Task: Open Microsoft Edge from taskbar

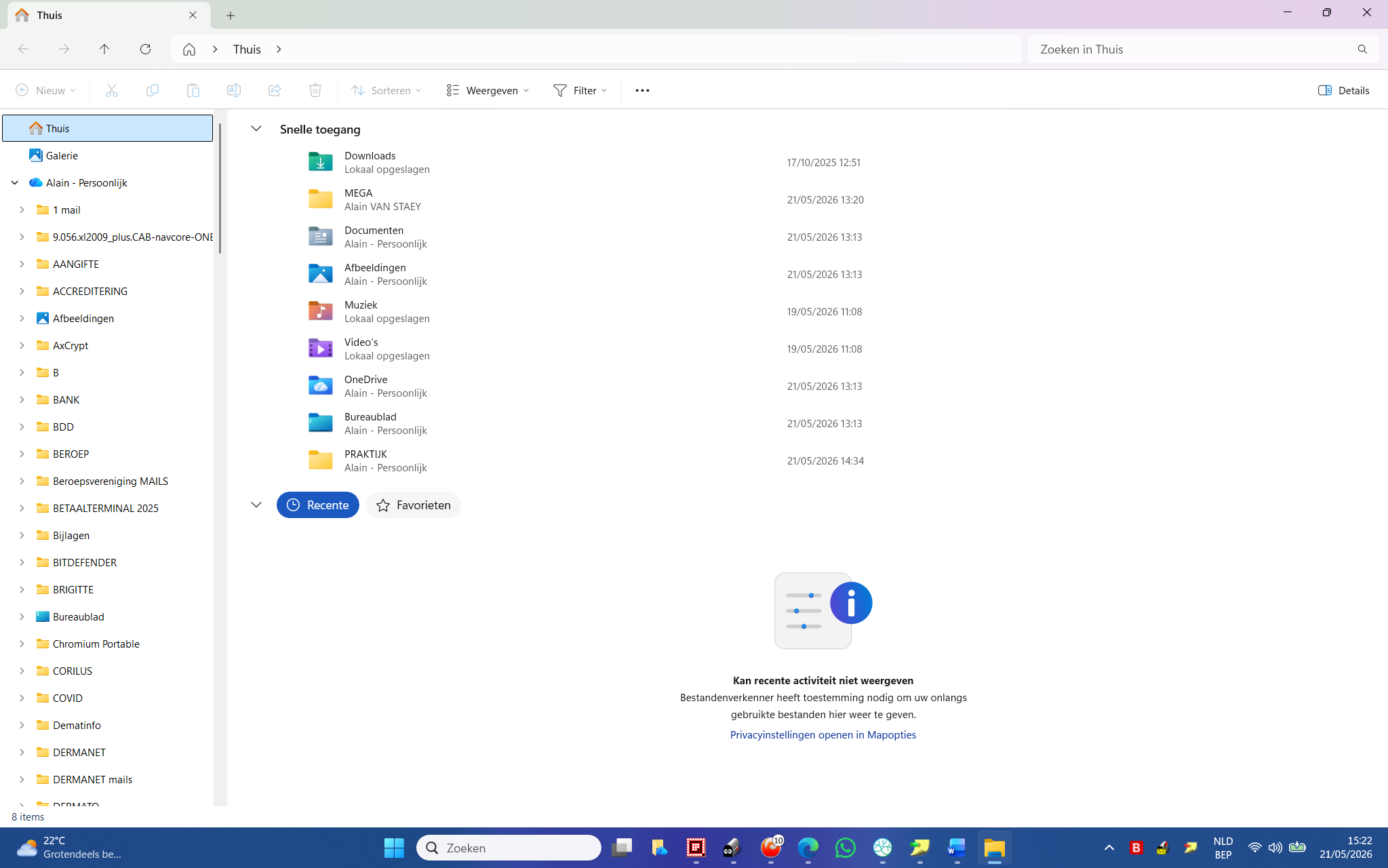Action: [x=808, y=848]
